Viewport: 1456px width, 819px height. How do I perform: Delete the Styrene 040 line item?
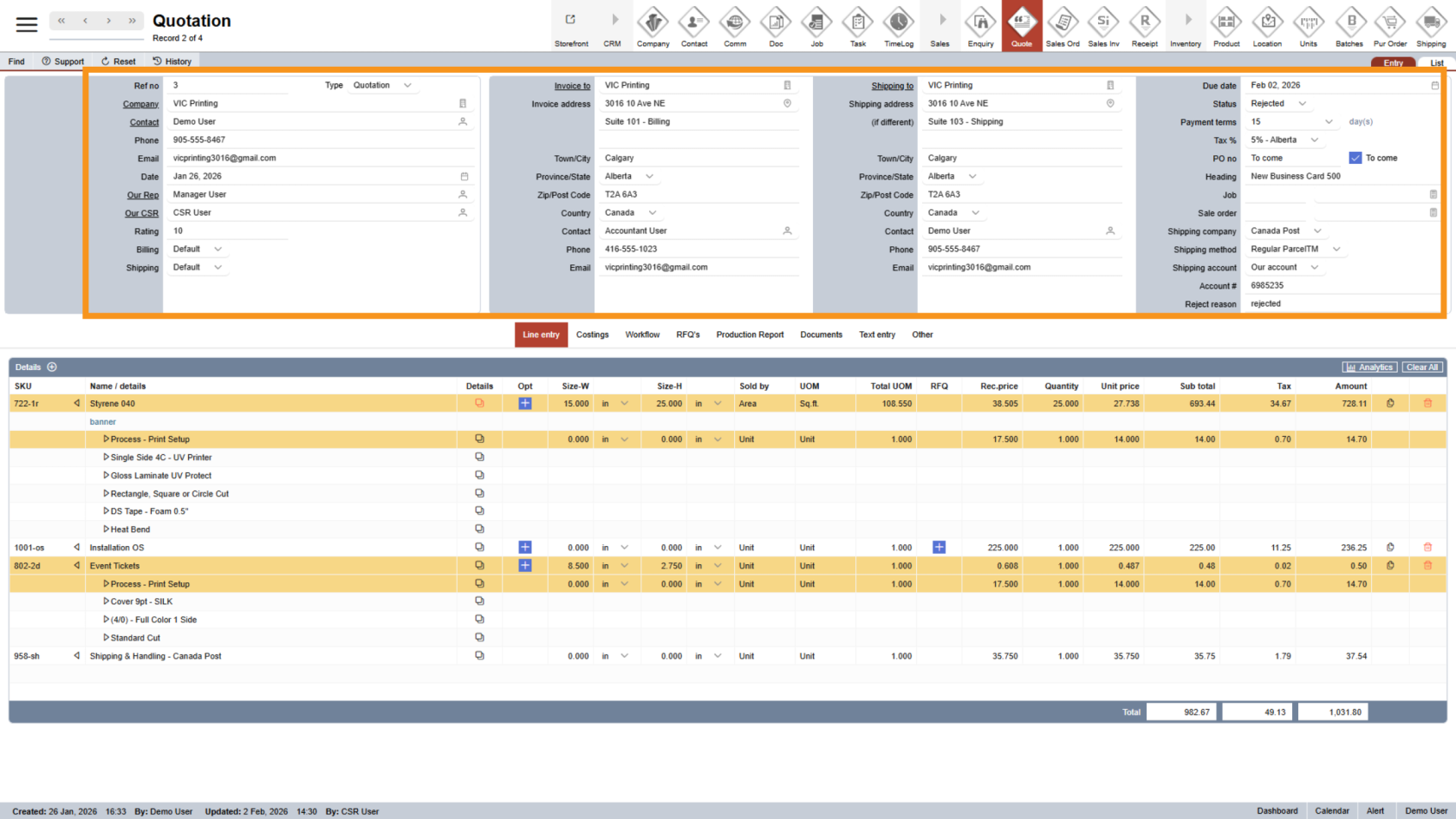(1427, 404)
